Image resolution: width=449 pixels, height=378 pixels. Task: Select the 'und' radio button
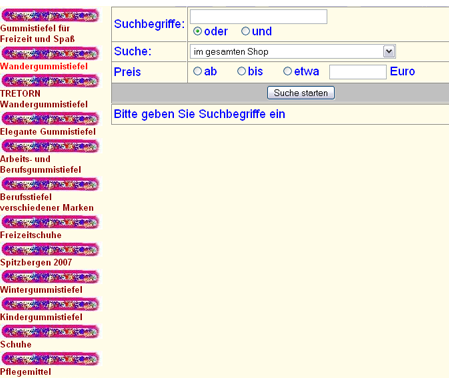tap(245, 31)
